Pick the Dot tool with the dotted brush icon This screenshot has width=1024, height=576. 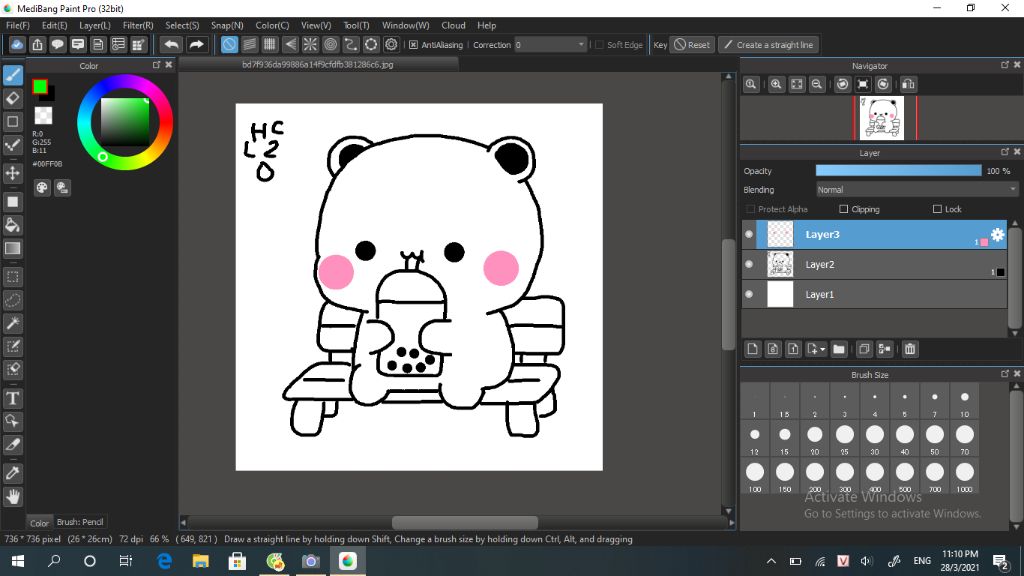tap(12, 145)
